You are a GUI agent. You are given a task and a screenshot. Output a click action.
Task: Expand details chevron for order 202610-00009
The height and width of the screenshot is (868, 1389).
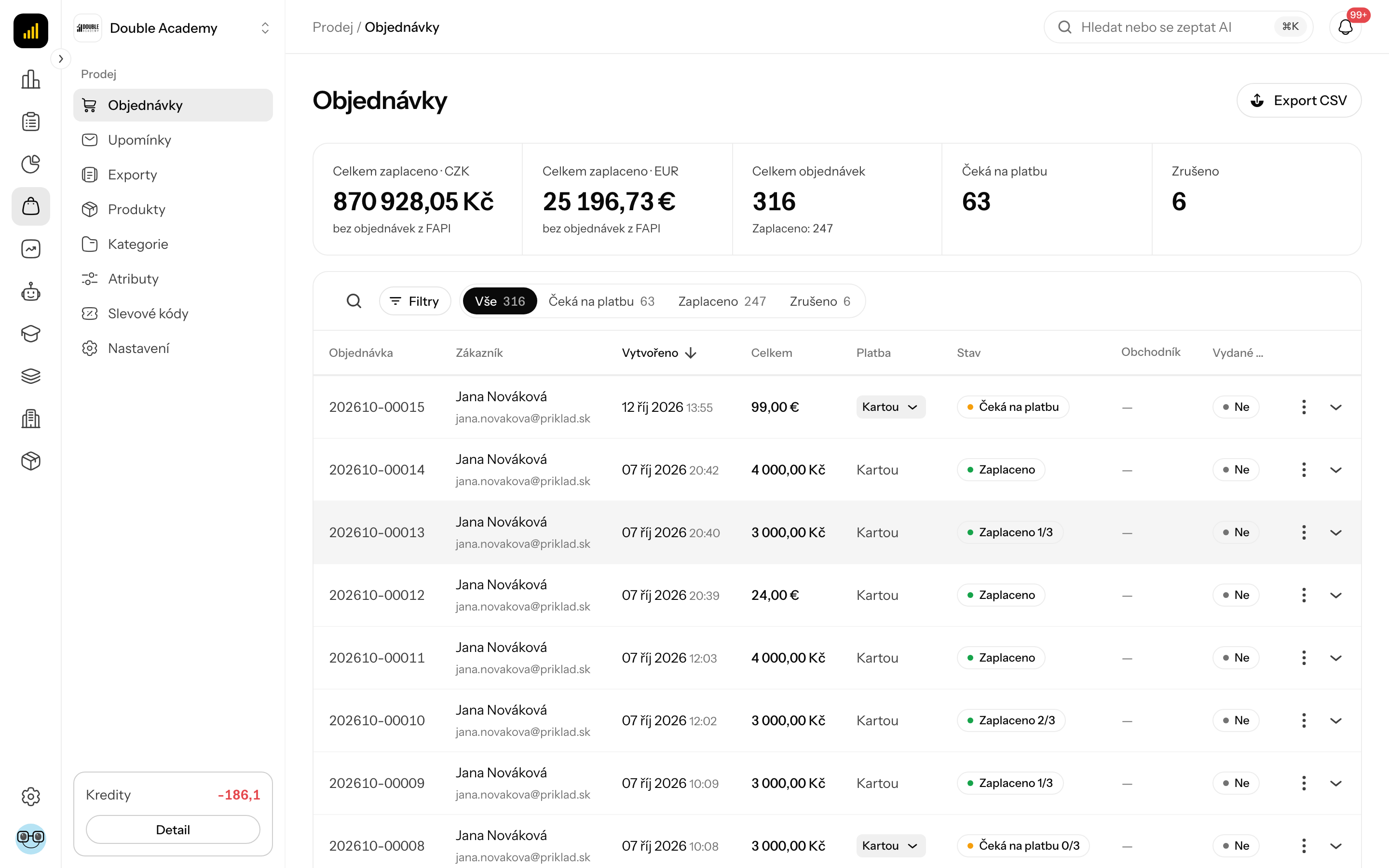click(x=1335, y=783)
